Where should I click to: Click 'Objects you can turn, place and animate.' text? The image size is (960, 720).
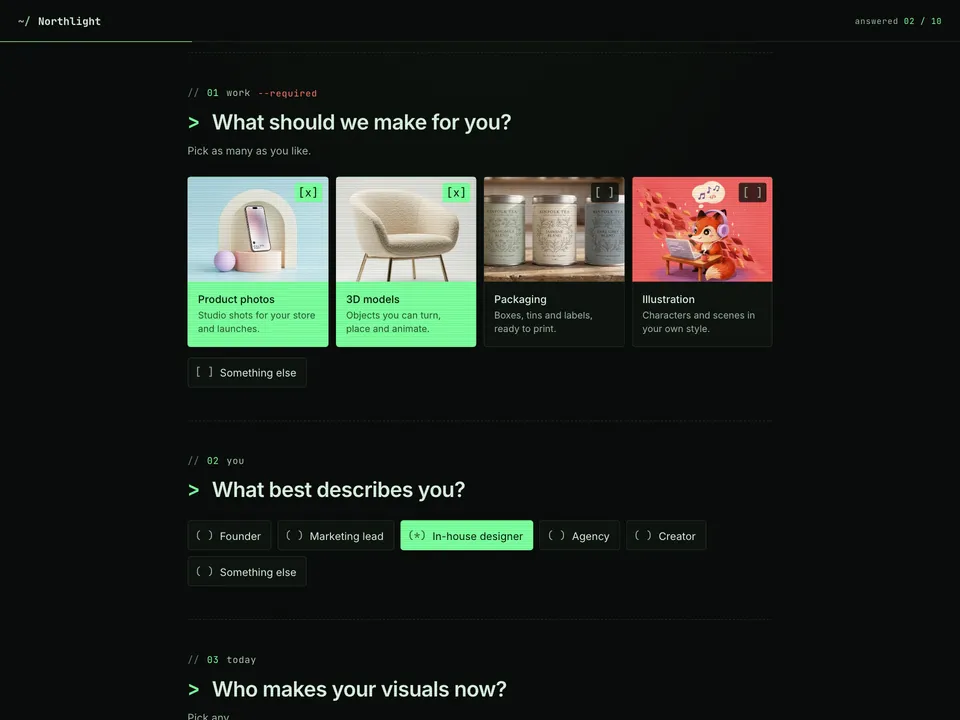(x=393, y=322)
